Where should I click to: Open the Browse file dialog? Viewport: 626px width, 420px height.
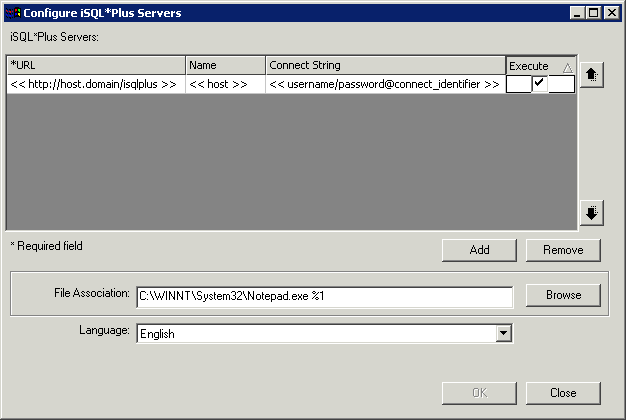tap(563, 295)
